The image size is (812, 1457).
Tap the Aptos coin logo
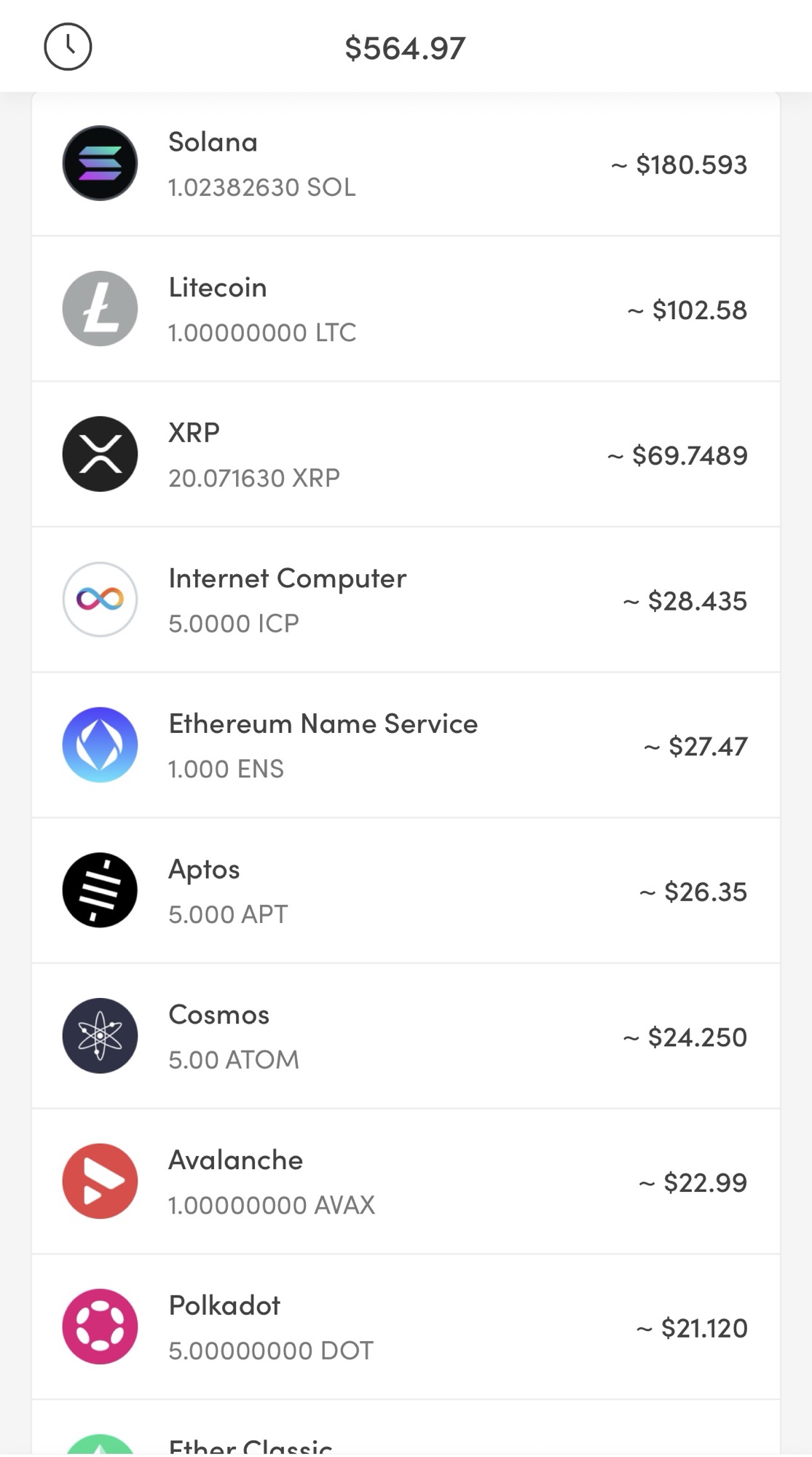[x=100, y=890]
